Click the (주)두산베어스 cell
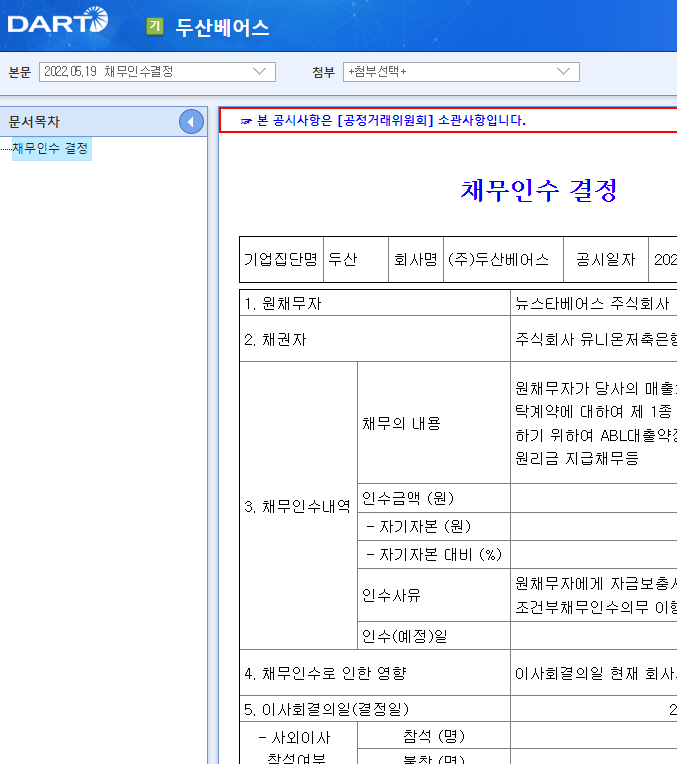The image size is (677, 764). (x=503, y=259)
